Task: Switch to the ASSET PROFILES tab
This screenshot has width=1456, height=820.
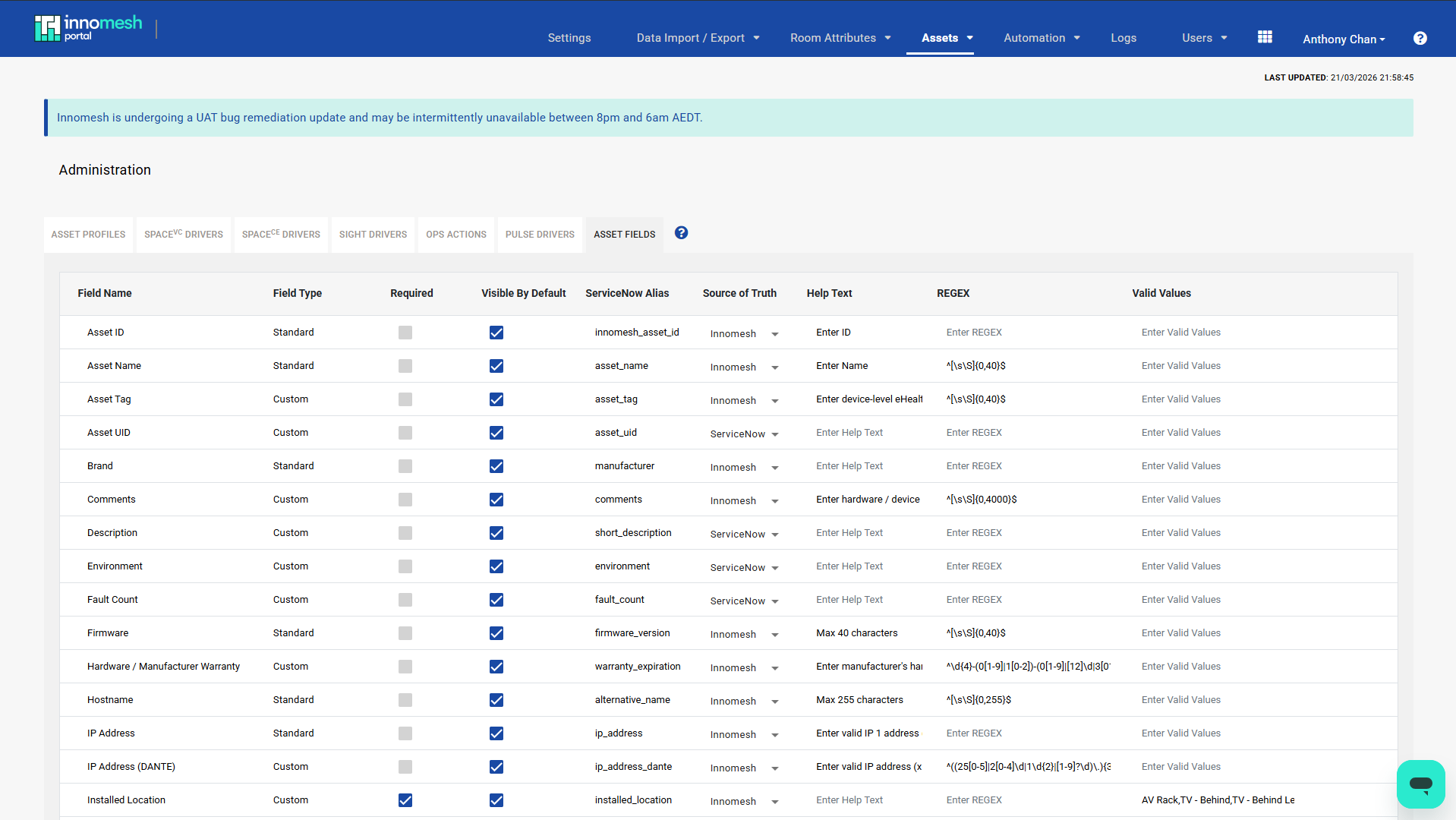Action: pyautogui.click(x=88, y=235)
